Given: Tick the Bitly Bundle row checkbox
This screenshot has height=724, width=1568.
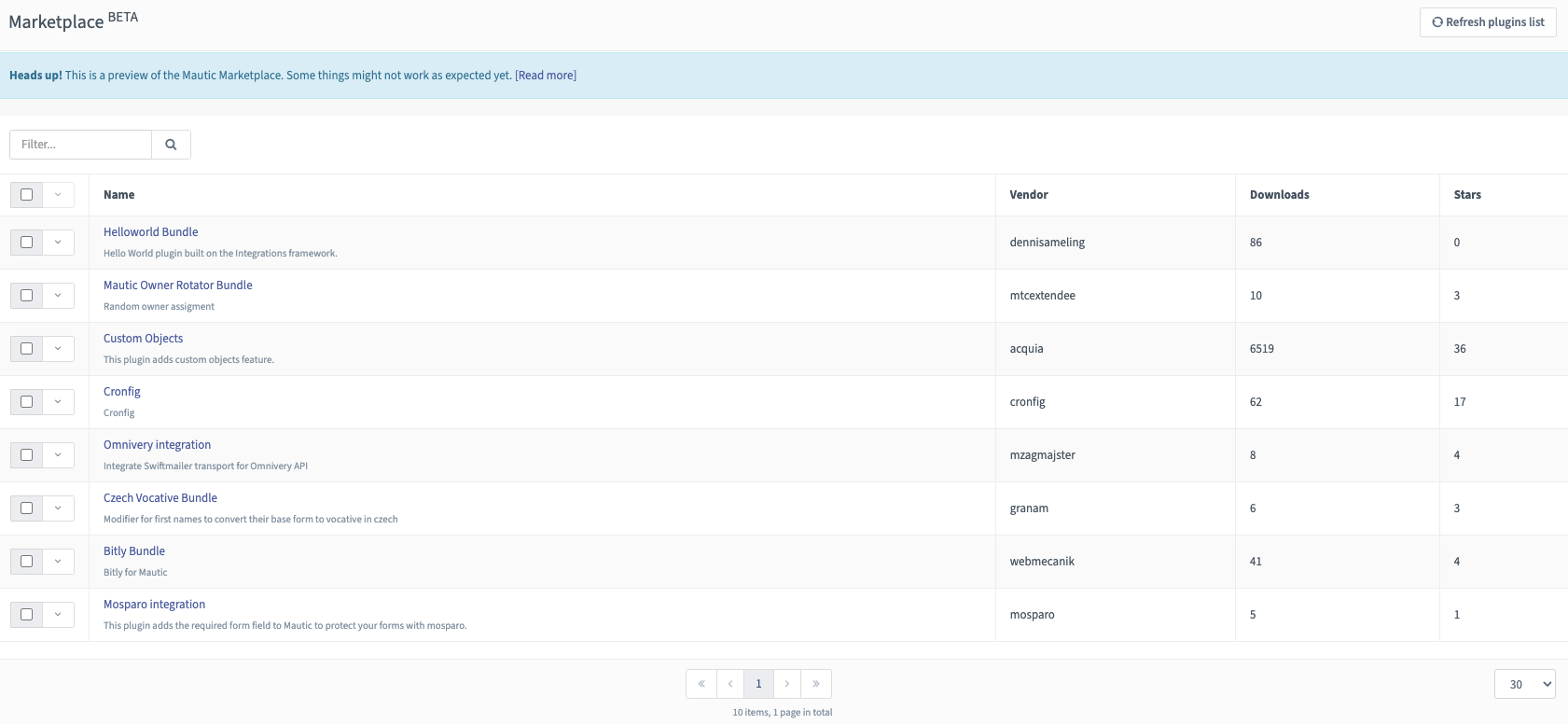Looking at the screenshot, I should click(26, 562).
